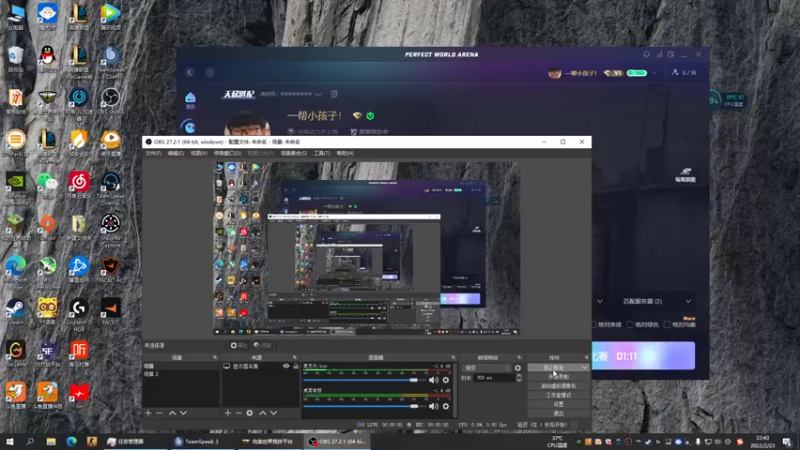Open transition properties gear in OBS
Viewport: 800px width, 450px height.
pyautogui.click(x=518, y=367)
